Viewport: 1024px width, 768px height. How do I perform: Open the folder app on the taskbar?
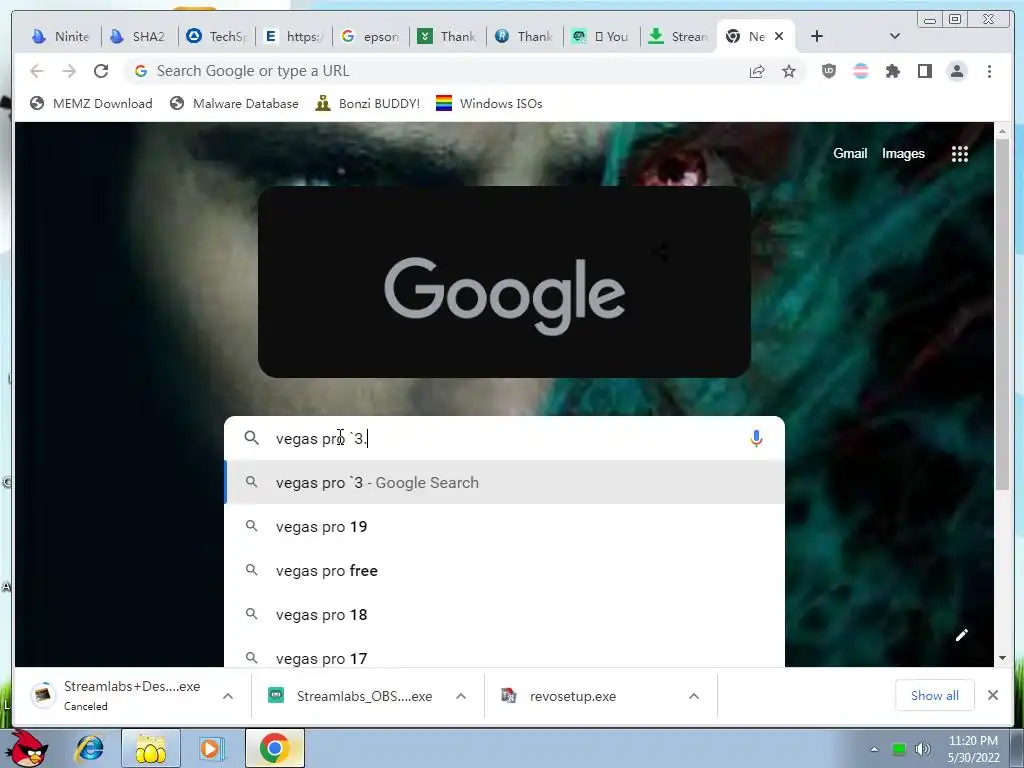click(151, 748)
